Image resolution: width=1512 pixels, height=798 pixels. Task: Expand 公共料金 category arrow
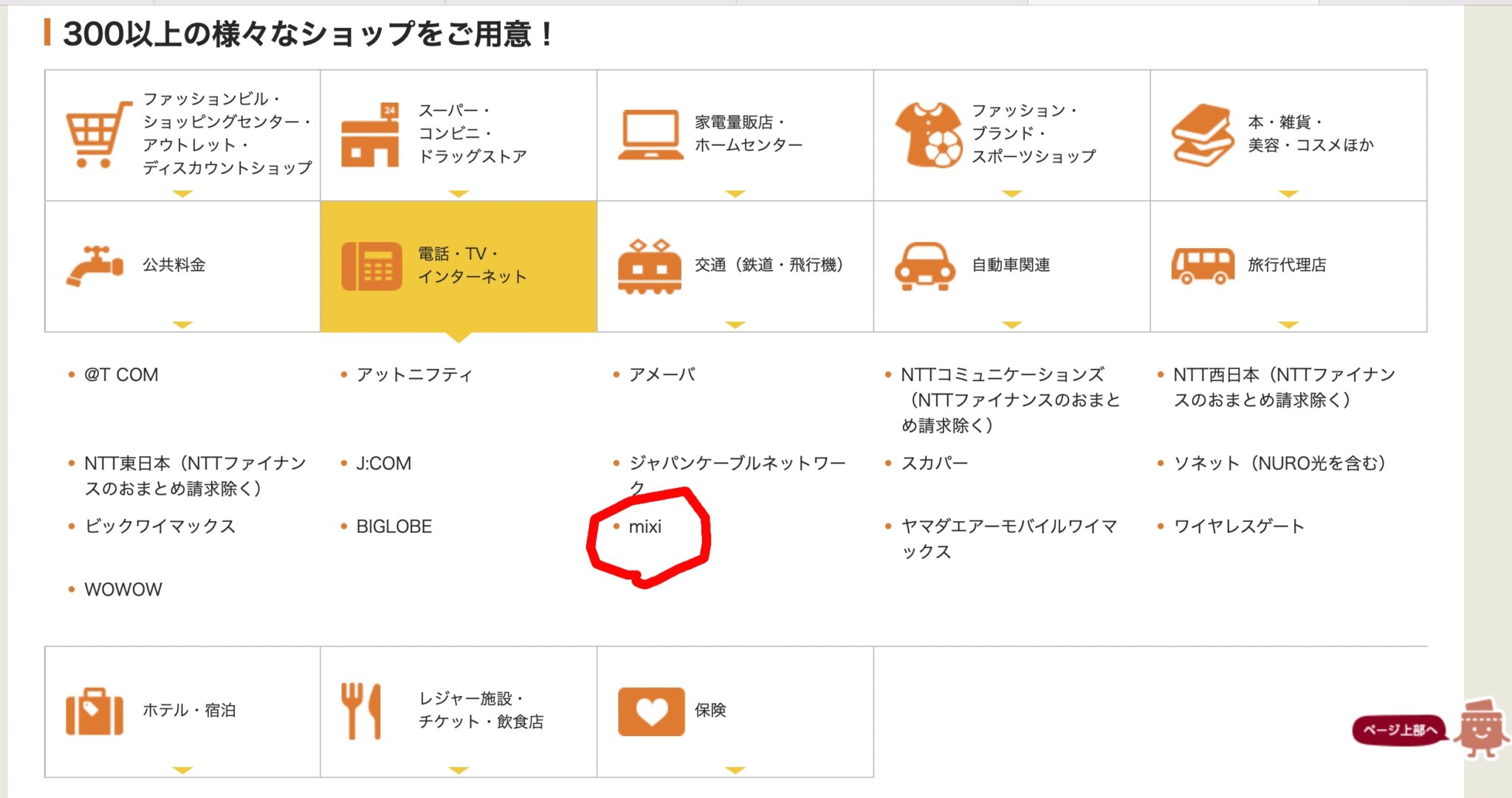pos(182,325)
